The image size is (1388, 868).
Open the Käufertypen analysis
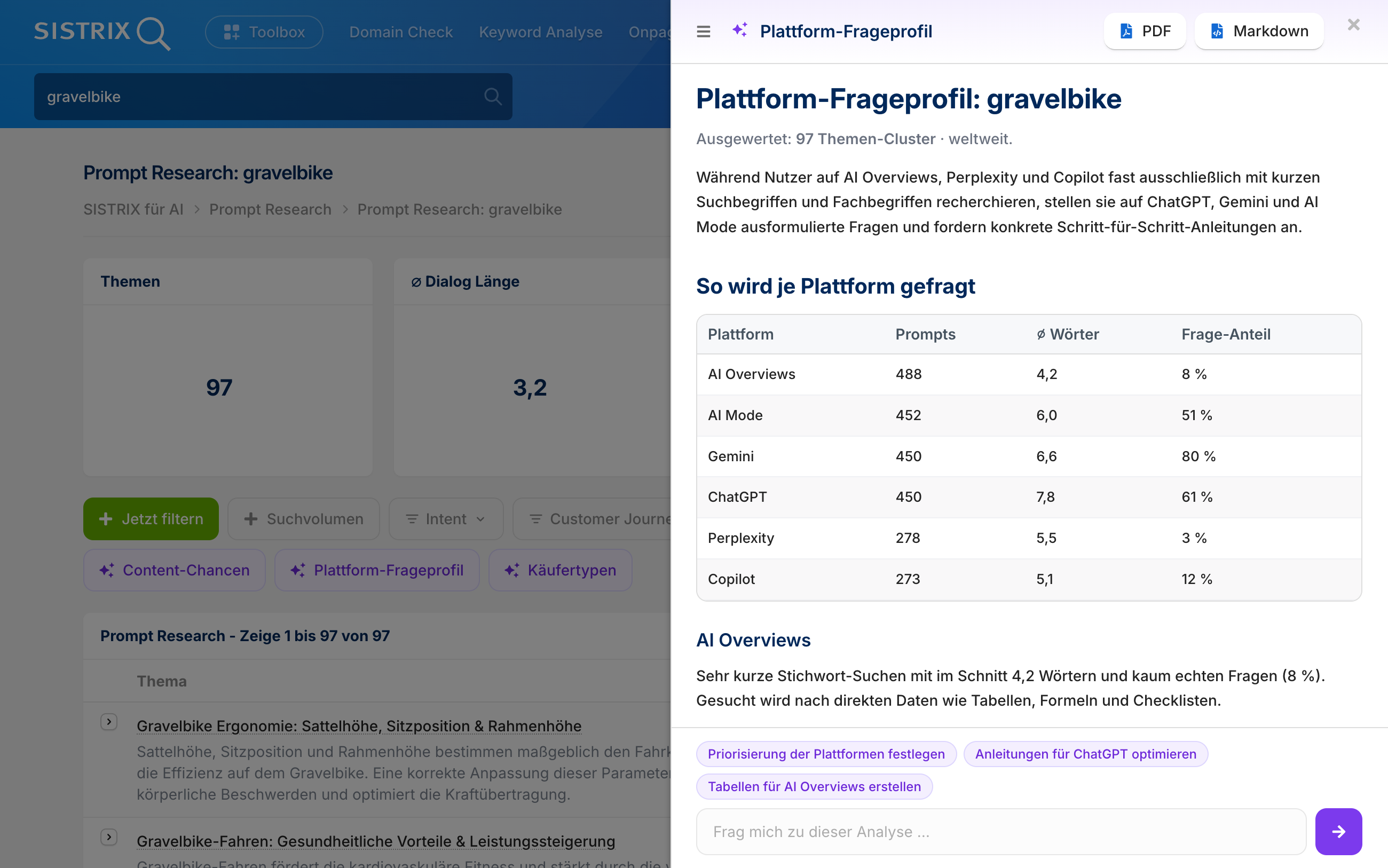(x=560, y=570)
